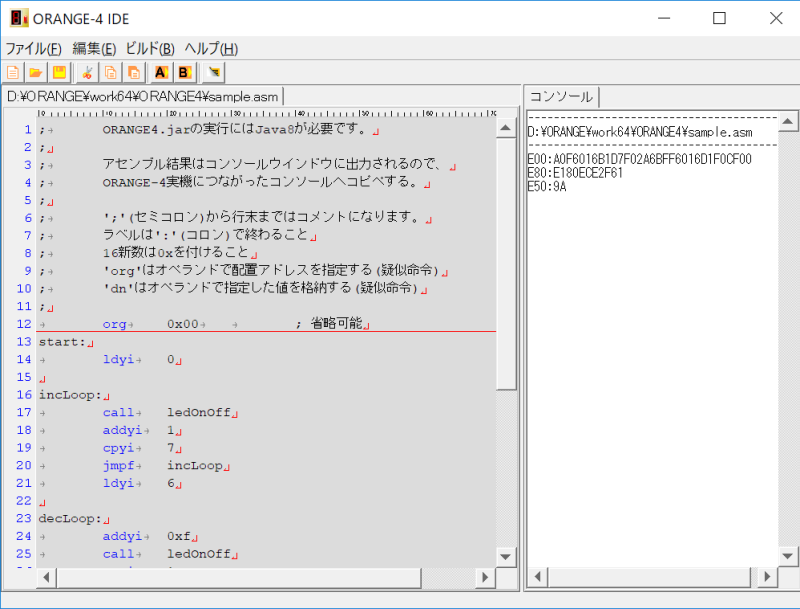
Task: Click the New file toolbar icon
Action: point(13,72)
